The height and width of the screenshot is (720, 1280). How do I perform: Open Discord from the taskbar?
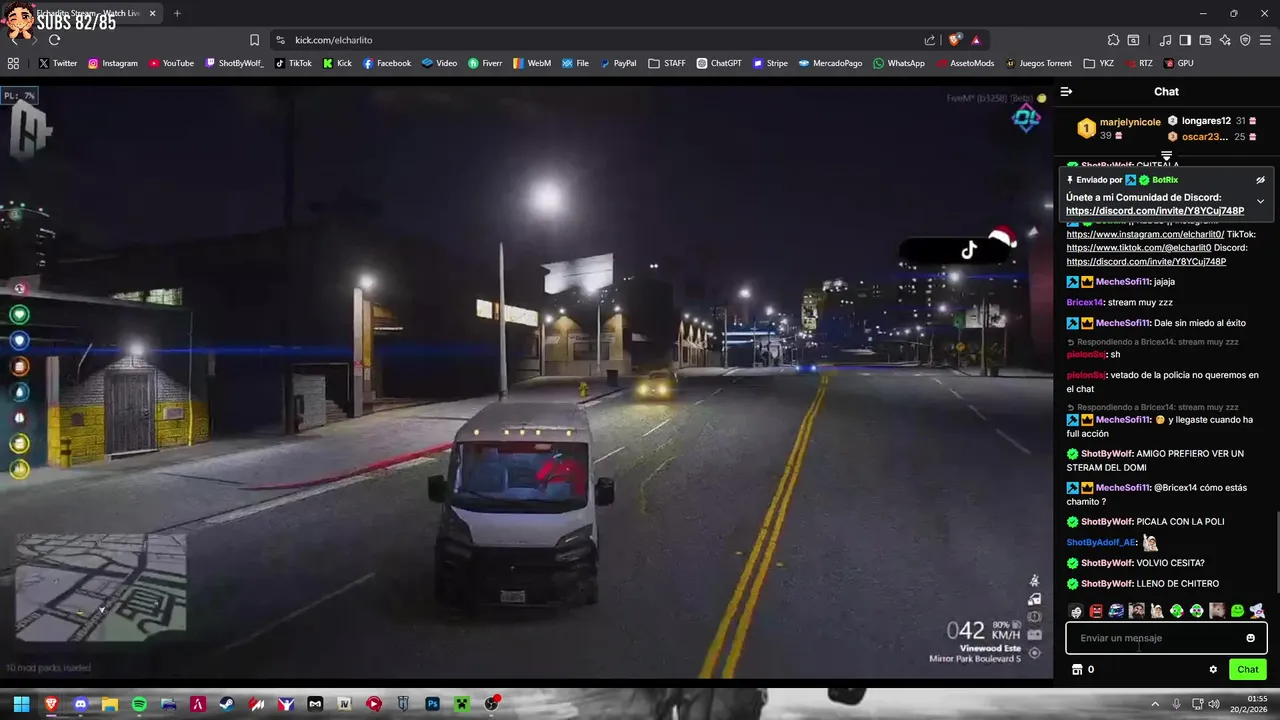point(80,704)
